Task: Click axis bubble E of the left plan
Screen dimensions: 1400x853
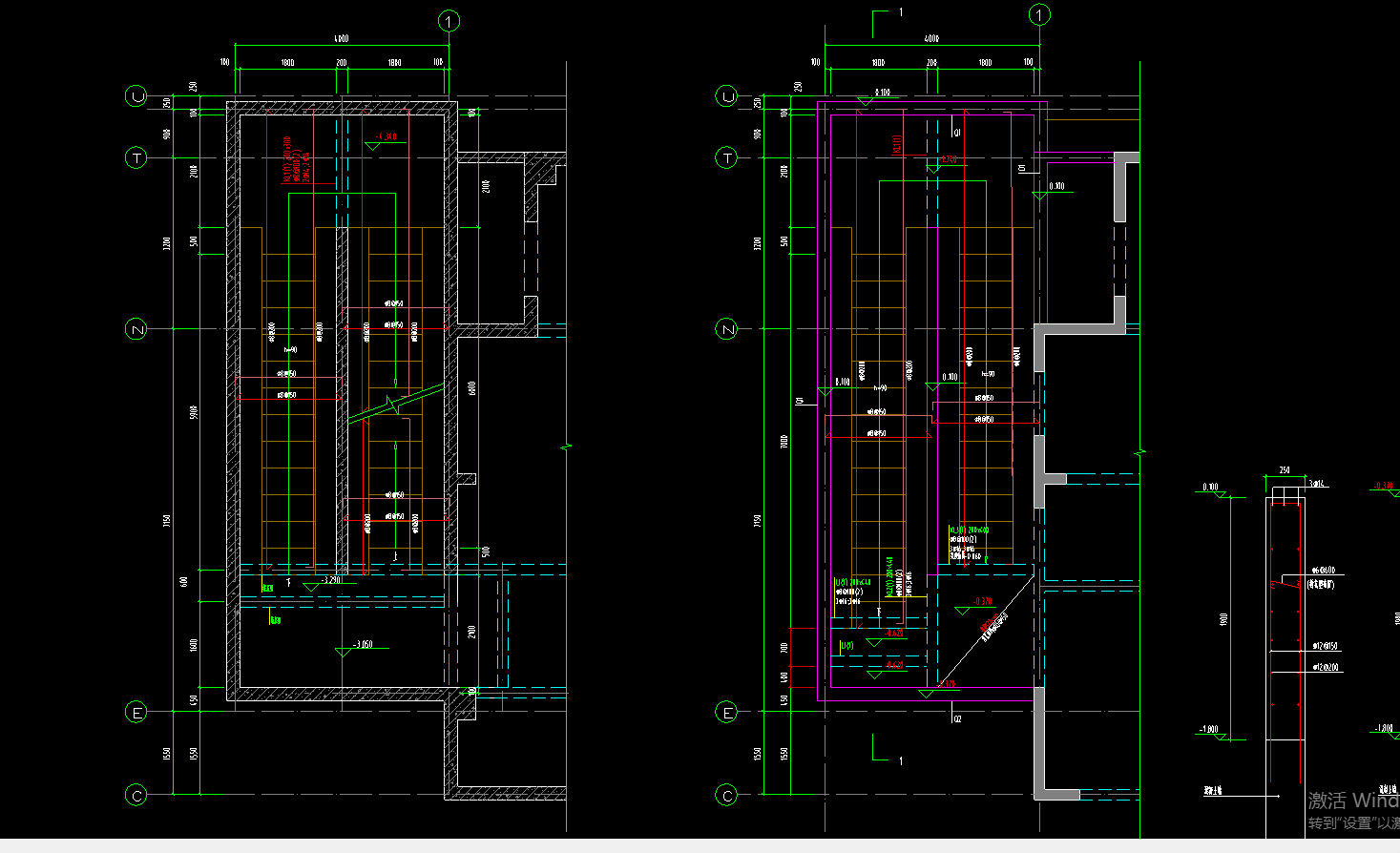Action: pos(136,712)
